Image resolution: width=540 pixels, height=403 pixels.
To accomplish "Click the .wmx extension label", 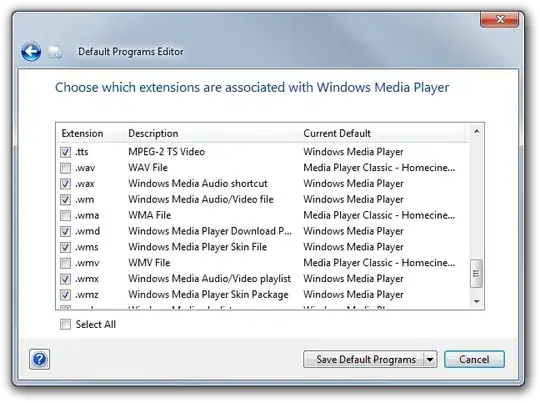I will pos(87,279).
